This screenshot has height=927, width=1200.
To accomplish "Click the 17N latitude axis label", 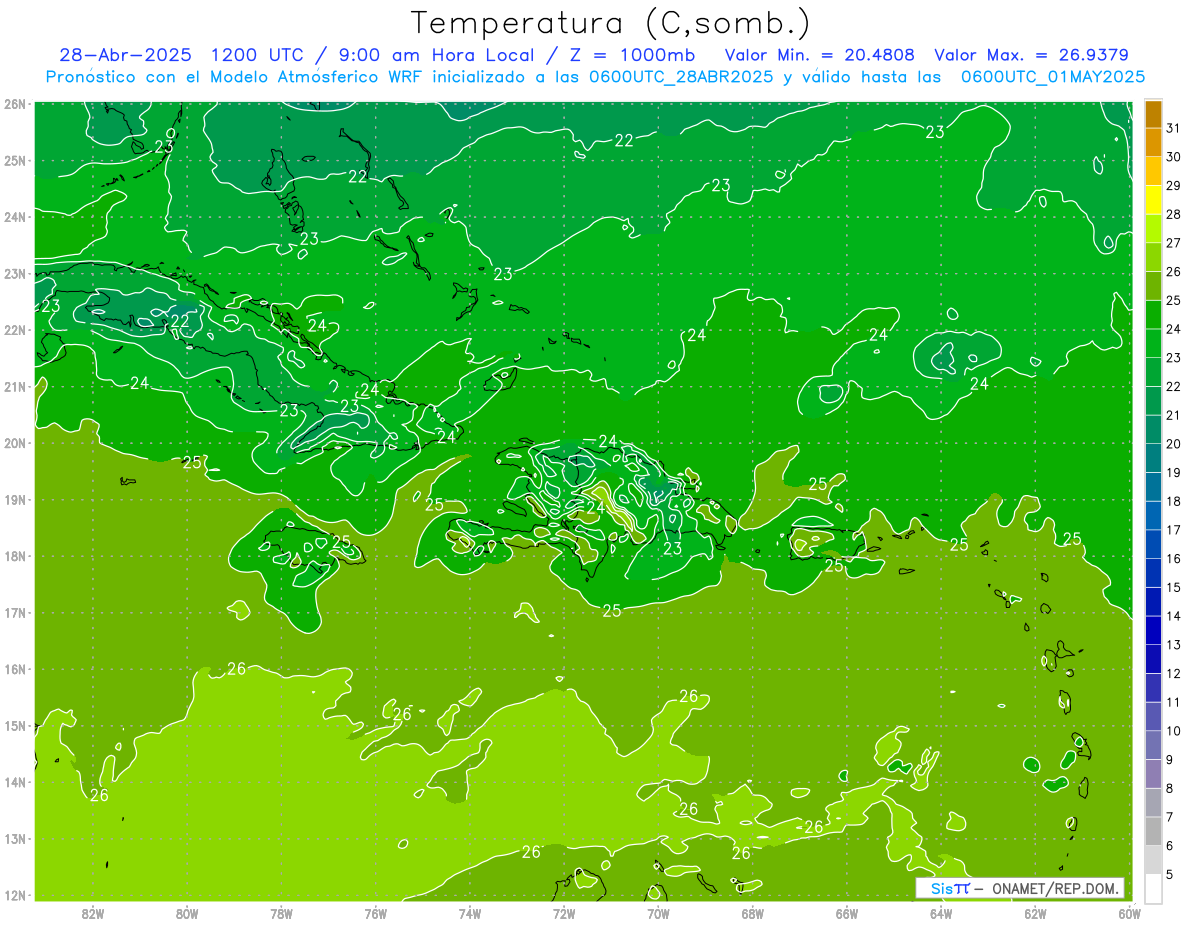I will click(x=15, y=612).
